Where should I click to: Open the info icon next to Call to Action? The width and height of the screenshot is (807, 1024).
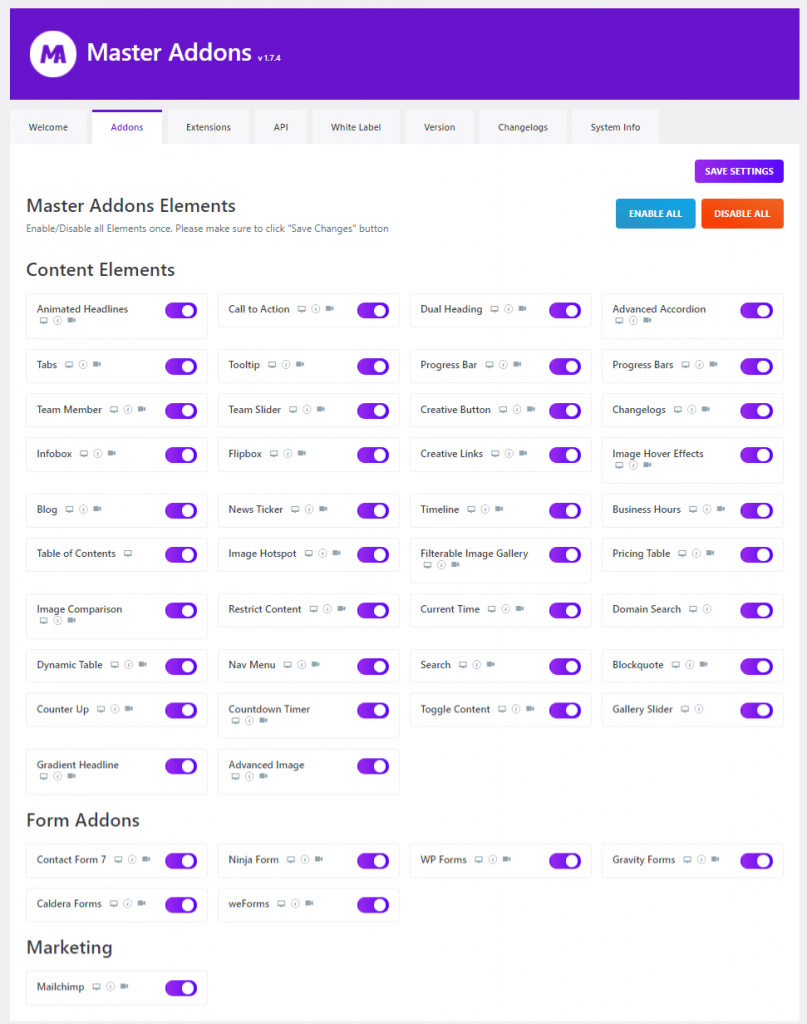tap(318, 310)
